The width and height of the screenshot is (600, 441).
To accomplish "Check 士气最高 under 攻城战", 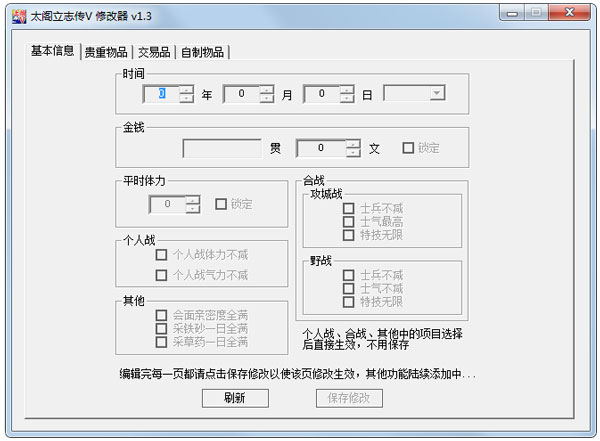I will click(x=348, y=222).
